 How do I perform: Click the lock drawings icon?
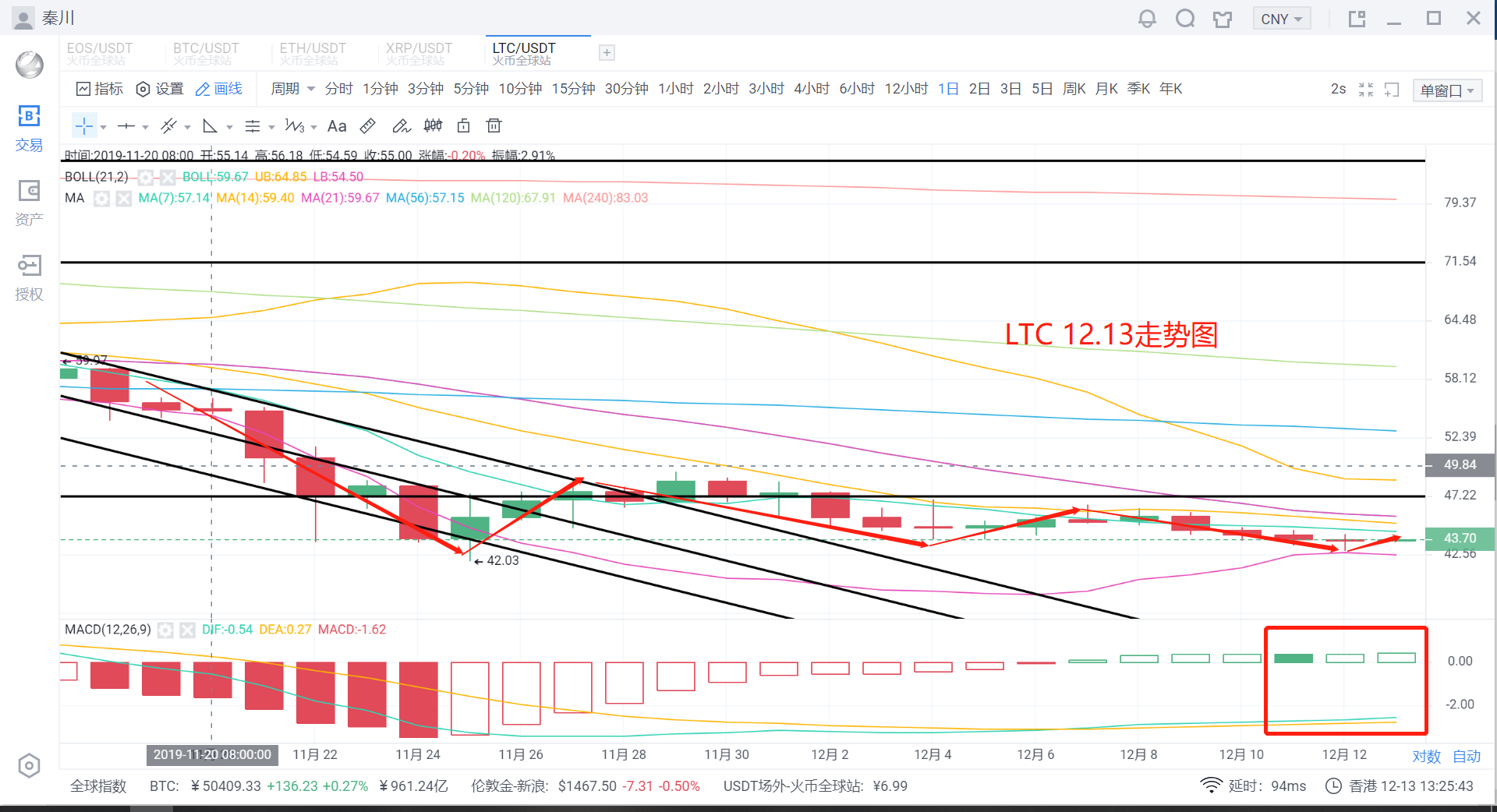click(464, 125)
